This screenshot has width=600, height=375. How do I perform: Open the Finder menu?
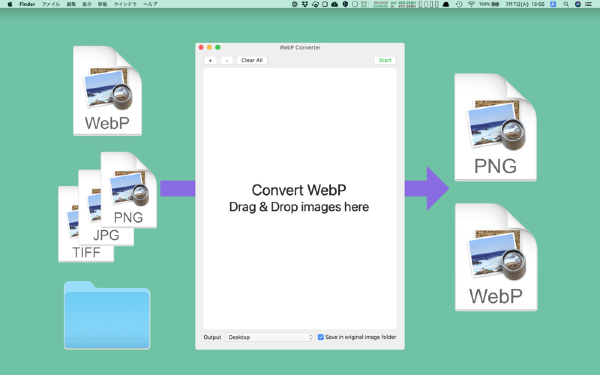coord(27,4)
